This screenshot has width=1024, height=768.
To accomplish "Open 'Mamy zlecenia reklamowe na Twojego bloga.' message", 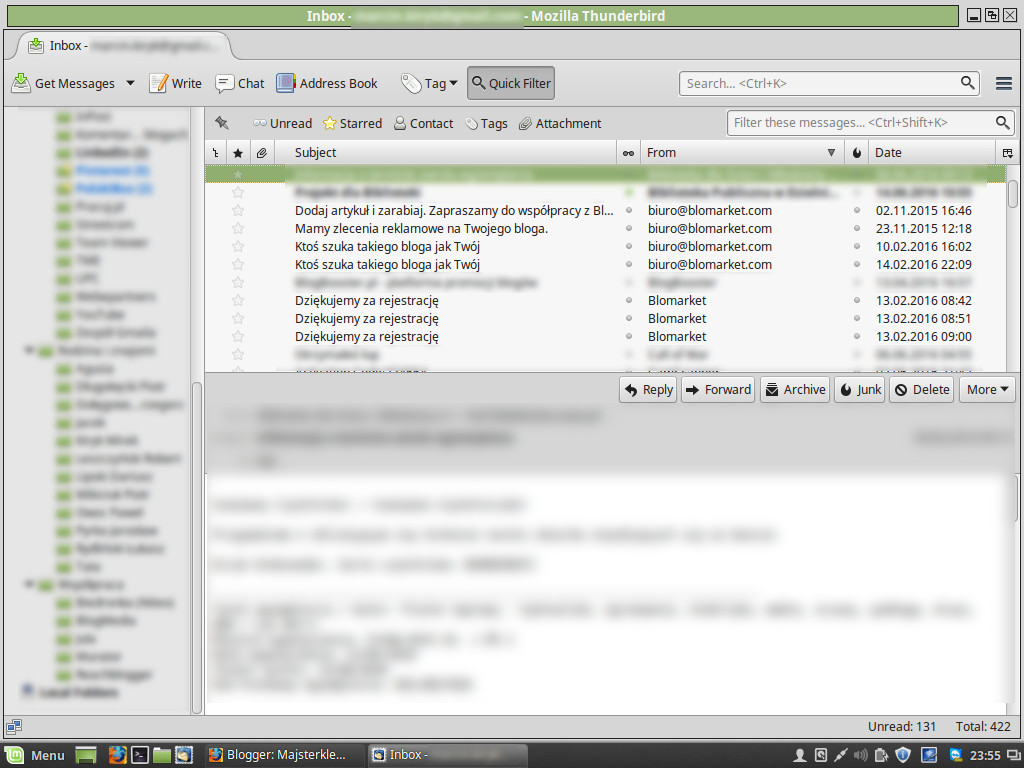I will point(421,229).
